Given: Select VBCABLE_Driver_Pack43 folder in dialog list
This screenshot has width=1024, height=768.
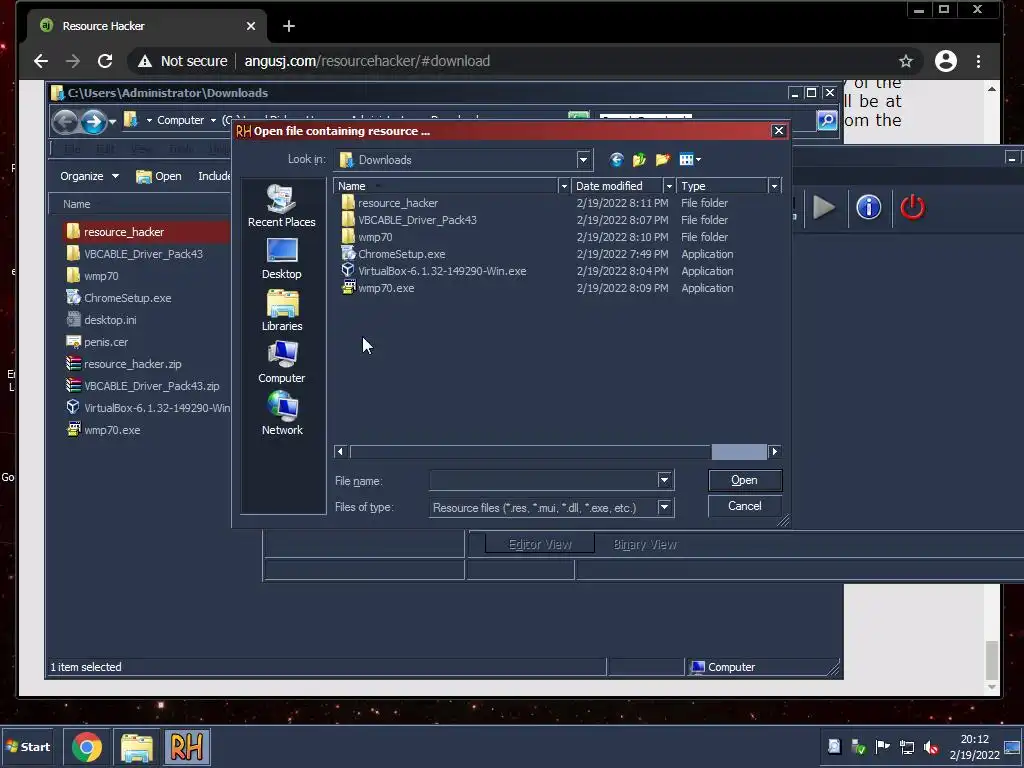Looking at the screenshot, I should pyautogui.click(x=417, y=220).
